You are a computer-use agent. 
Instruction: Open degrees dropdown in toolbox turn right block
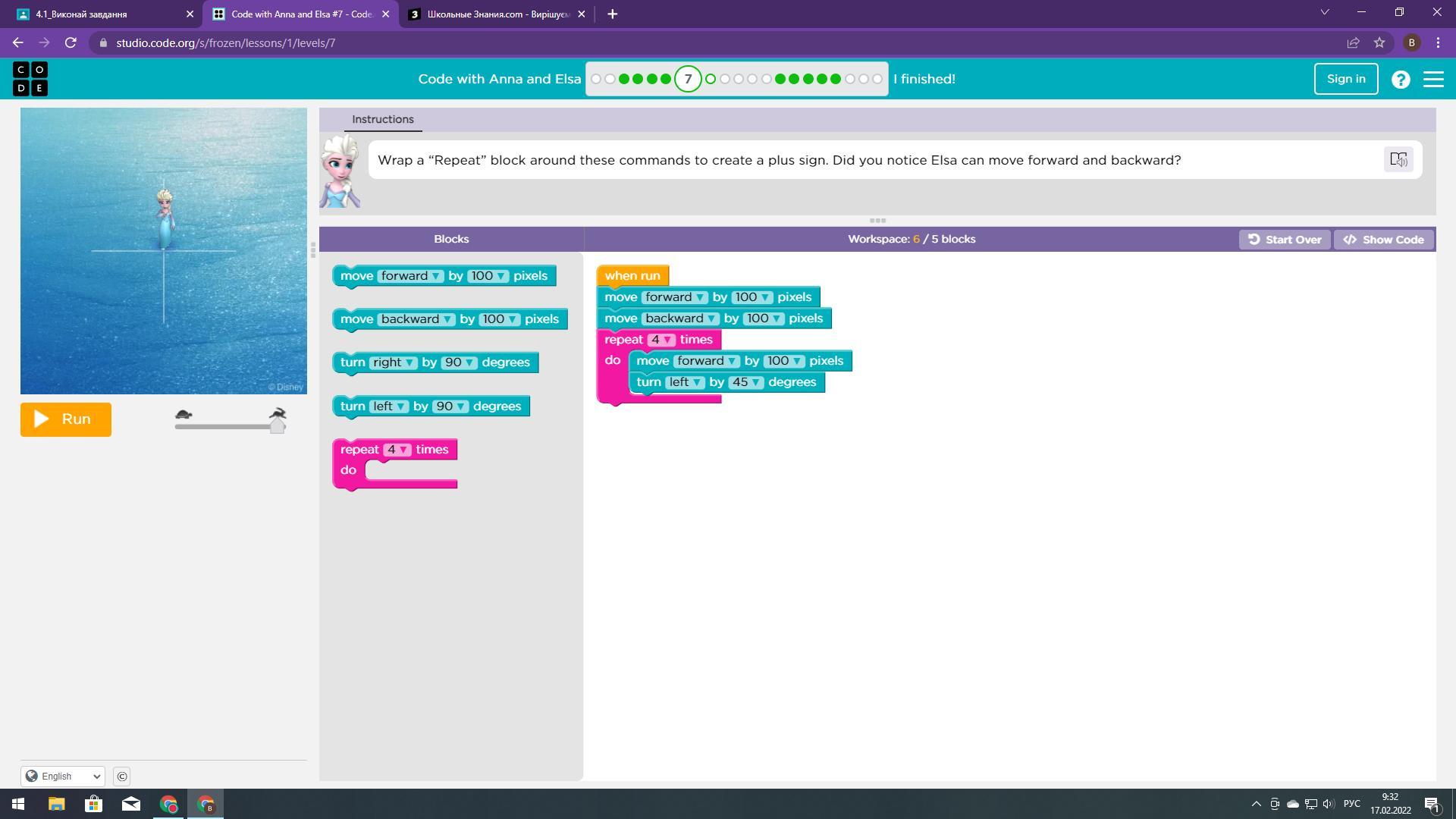(460, 362)
